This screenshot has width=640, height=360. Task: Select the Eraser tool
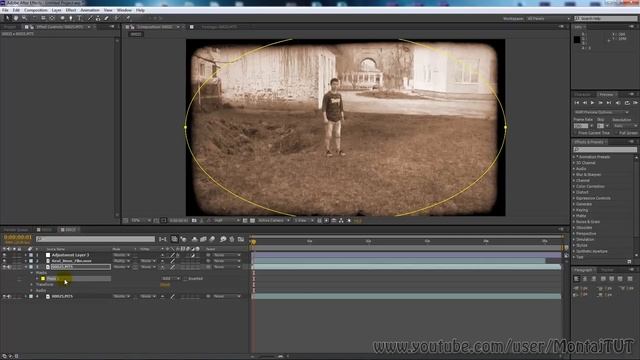tap(107, 18)
